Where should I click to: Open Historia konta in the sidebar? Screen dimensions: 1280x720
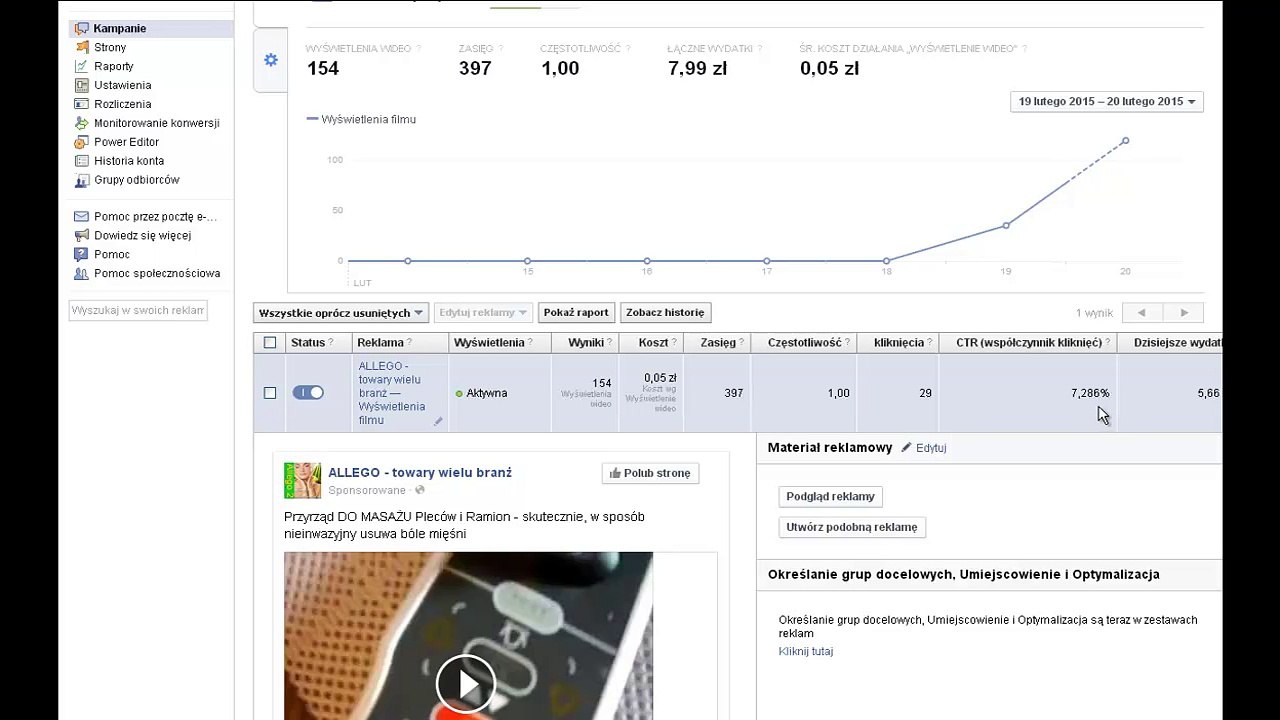tap(129, 161)
